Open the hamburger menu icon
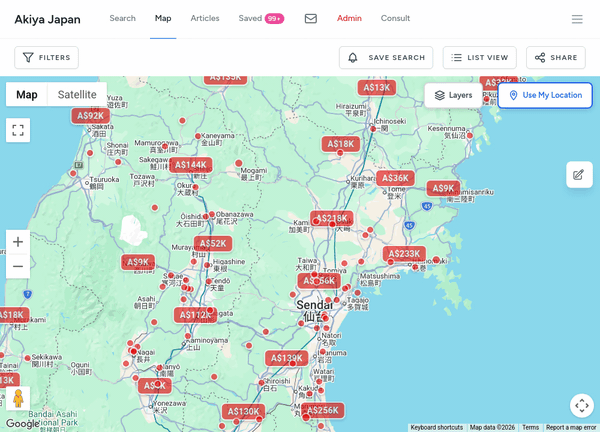 (x=577, y=19)
